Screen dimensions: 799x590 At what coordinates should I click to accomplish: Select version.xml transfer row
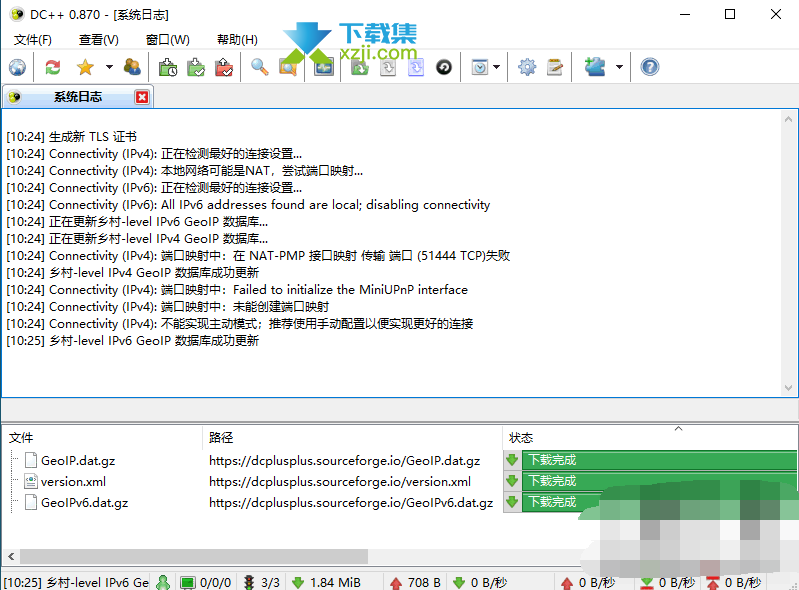point(400,481)
